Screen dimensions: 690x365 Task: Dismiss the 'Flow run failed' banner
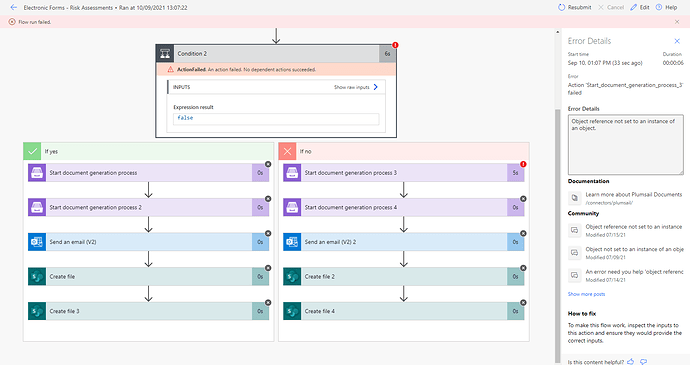677,22
